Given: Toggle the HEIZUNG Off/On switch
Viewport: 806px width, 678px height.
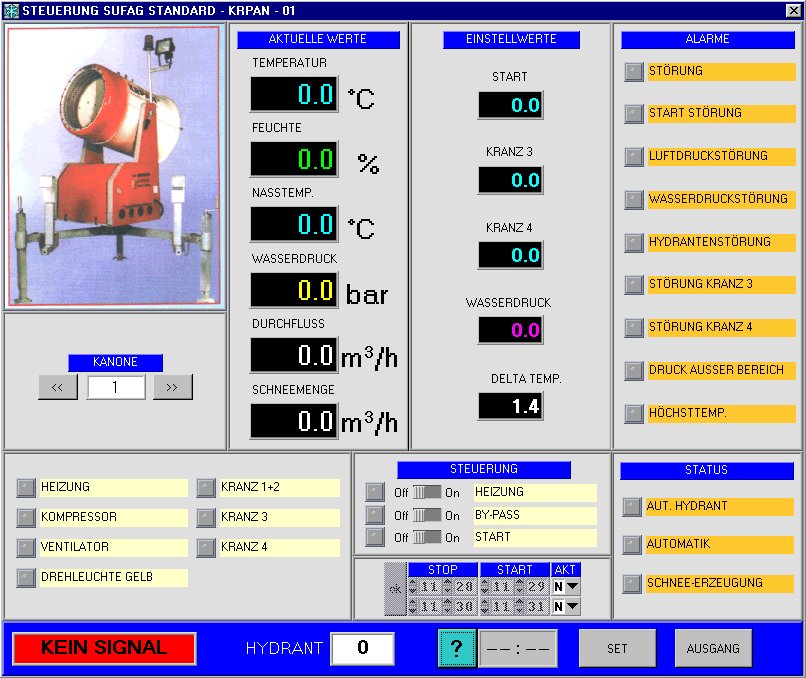Looking at the screenshot, I should [x=427, y=493].
